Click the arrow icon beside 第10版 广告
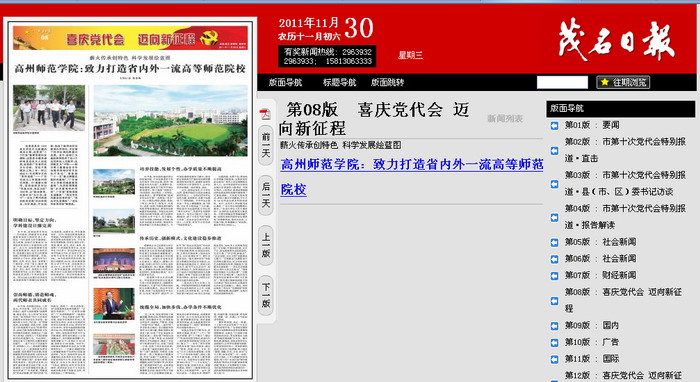Image resolution: width=700 pixels, height=382 pixels. (554, 343)
